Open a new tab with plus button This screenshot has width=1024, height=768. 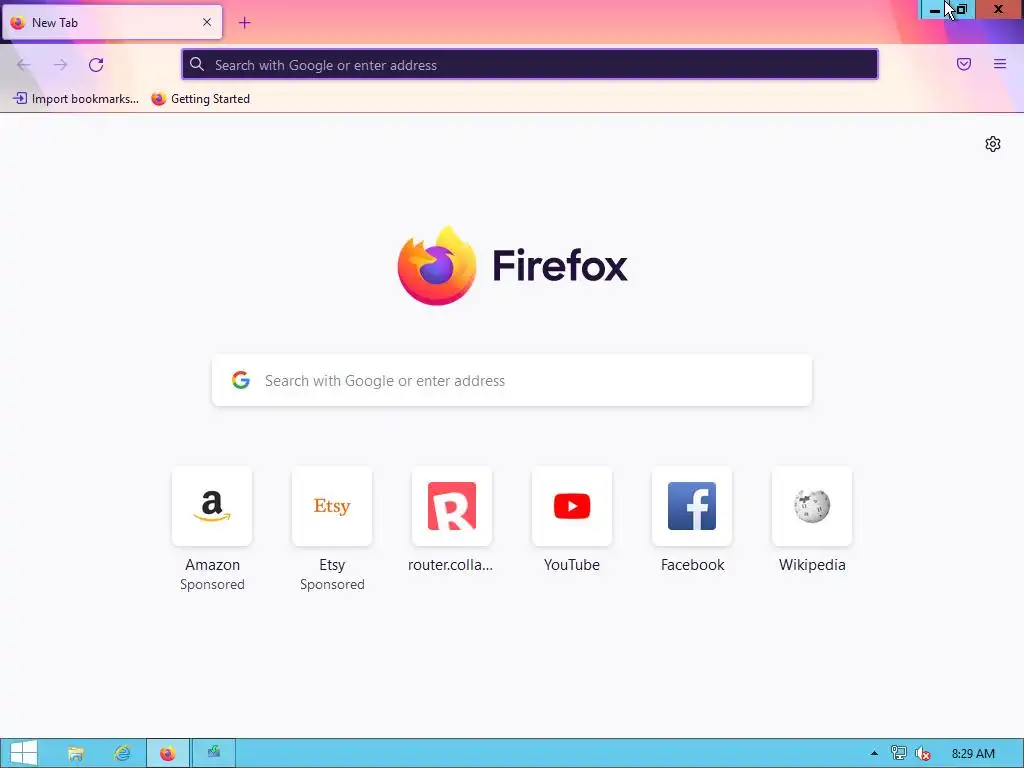pyautogui.click(x=244, y=23)
